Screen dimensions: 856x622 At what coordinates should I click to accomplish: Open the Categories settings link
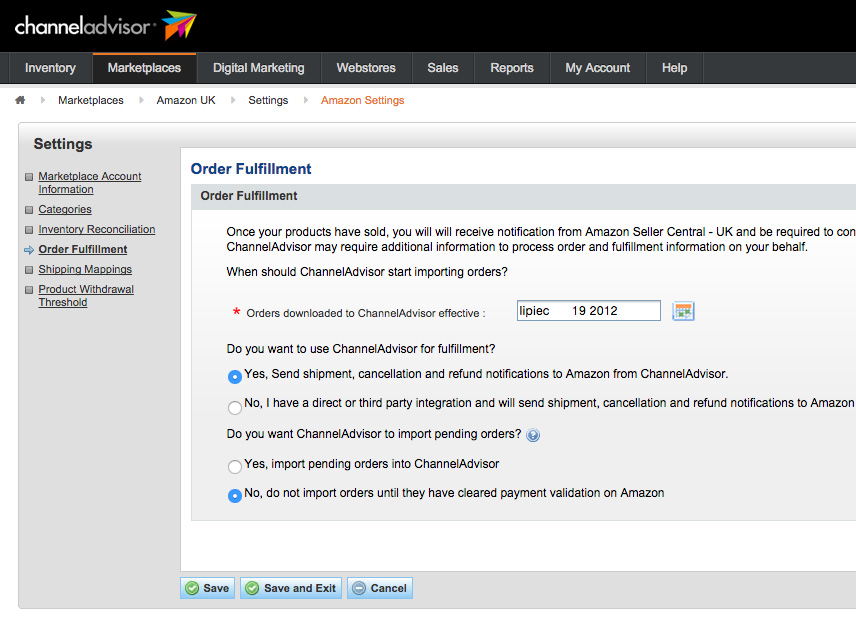click(x=65, y=210)
